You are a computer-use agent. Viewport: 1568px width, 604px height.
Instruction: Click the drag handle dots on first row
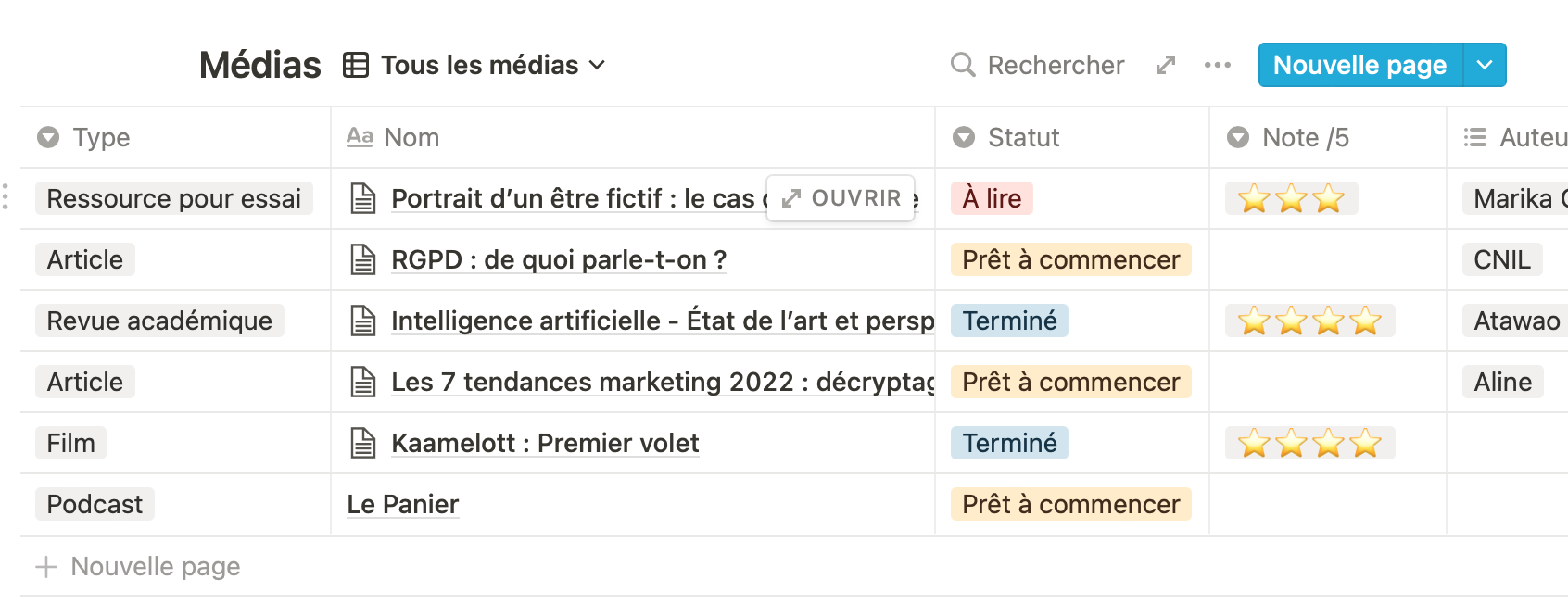coord(6,197)
